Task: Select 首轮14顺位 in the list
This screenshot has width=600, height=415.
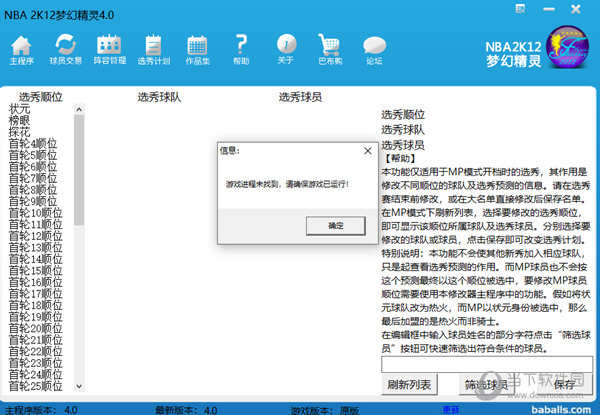Action: pos(36,259)
